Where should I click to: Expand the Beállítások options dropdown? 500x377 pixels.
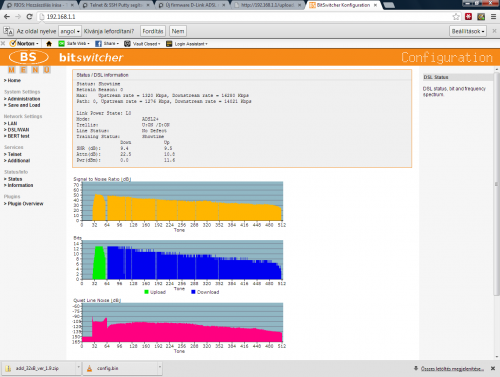pyautogui.click(x=468, y=31)
